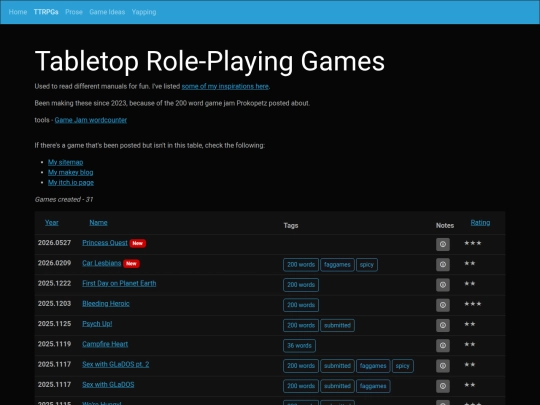Follow the 'some of my inspirations here' link
The height and width of the screenshot is (405, 540).
point(225,86)
